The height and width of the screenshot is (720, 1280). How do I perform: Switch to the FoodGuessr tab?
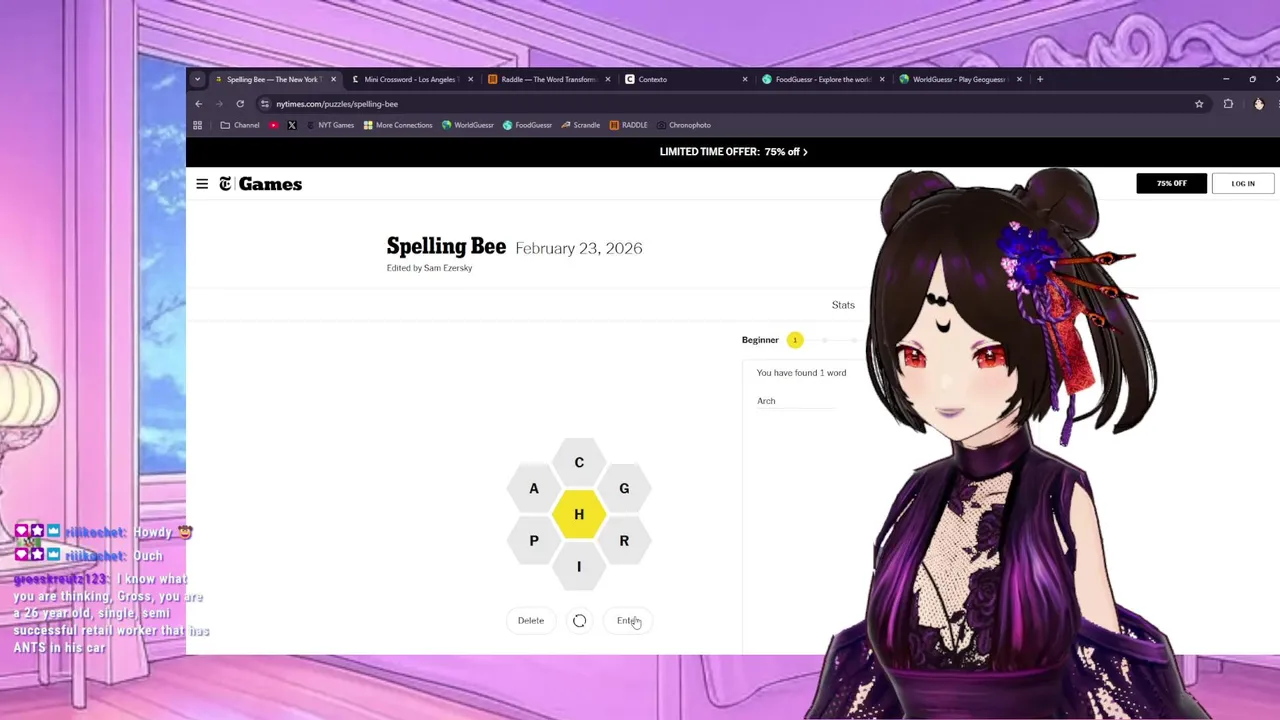823,79
